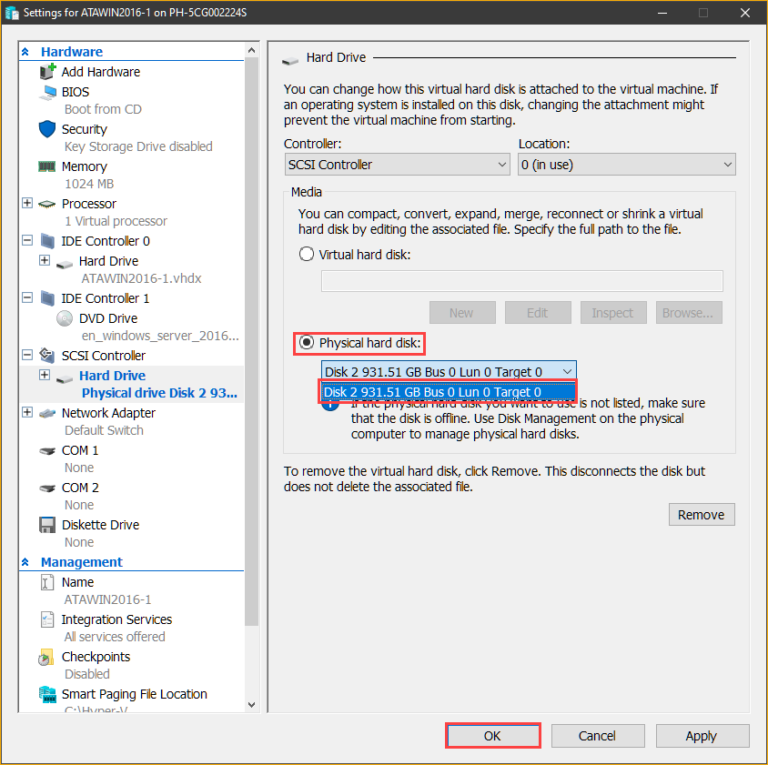Click the sidebar vertical scrollbar

tap(251, 300)
